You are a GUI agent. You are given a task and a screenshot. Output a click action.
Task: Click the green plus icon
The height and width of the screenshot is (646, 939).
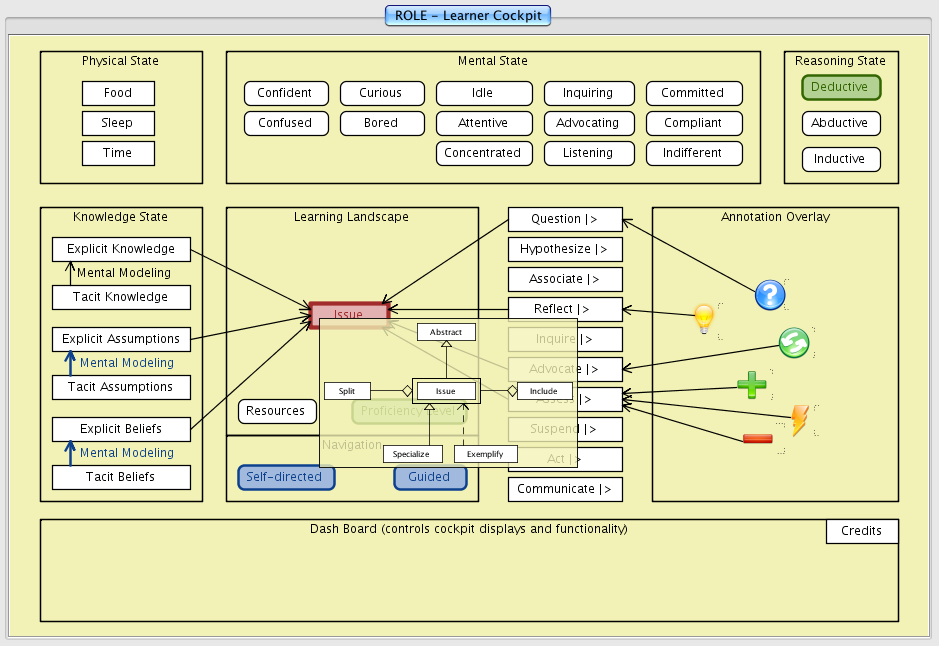[x=752, y=385]
